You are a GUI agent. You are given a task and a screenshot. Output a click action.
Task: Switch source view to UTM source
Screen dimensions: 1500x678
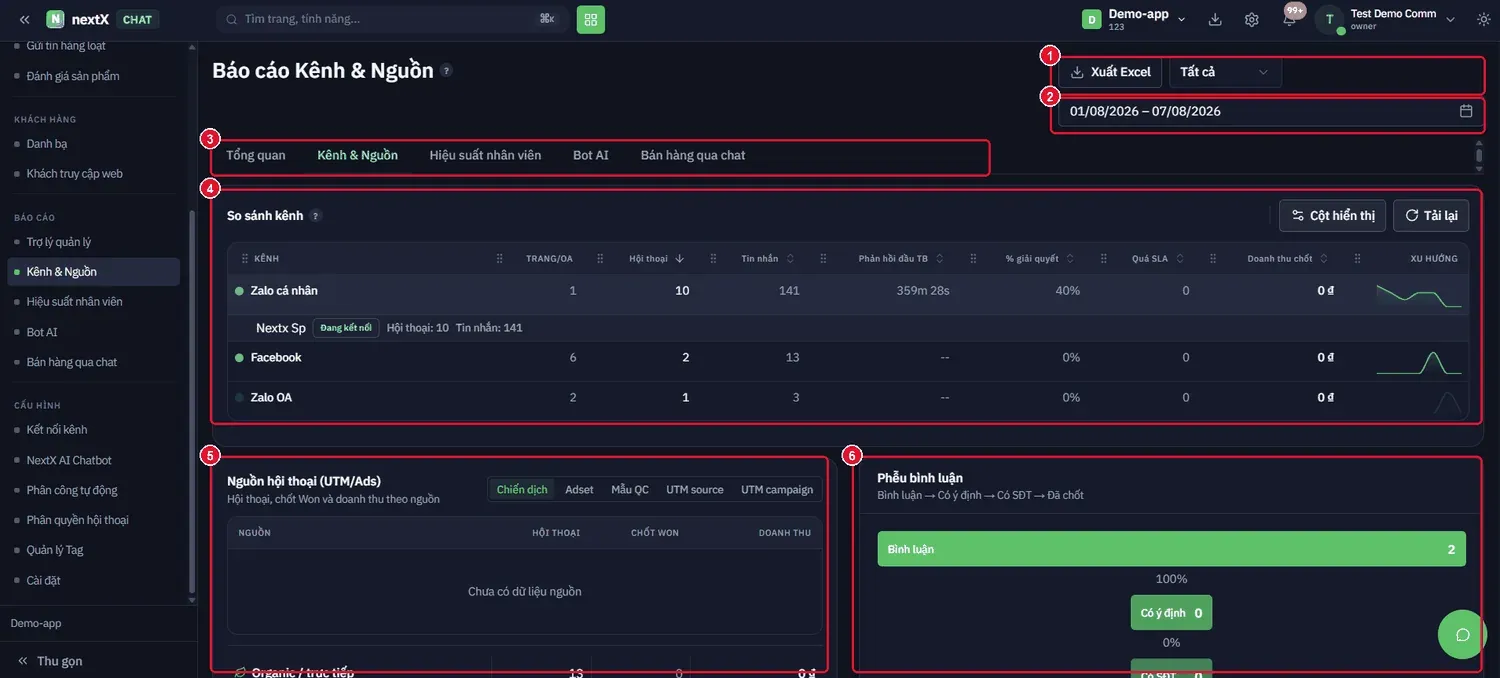[695, 489]
